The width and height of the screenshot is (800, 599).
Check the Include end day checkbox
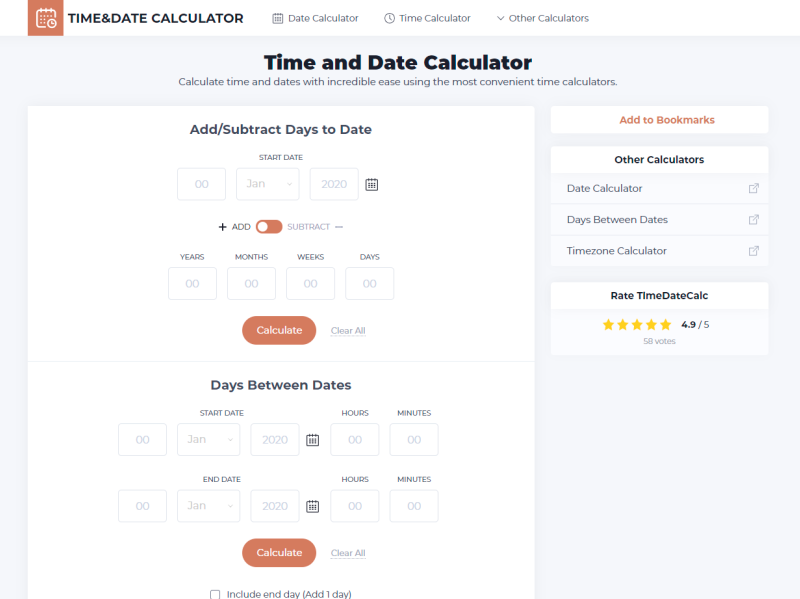pyautogui.click(x=215, y=594)
